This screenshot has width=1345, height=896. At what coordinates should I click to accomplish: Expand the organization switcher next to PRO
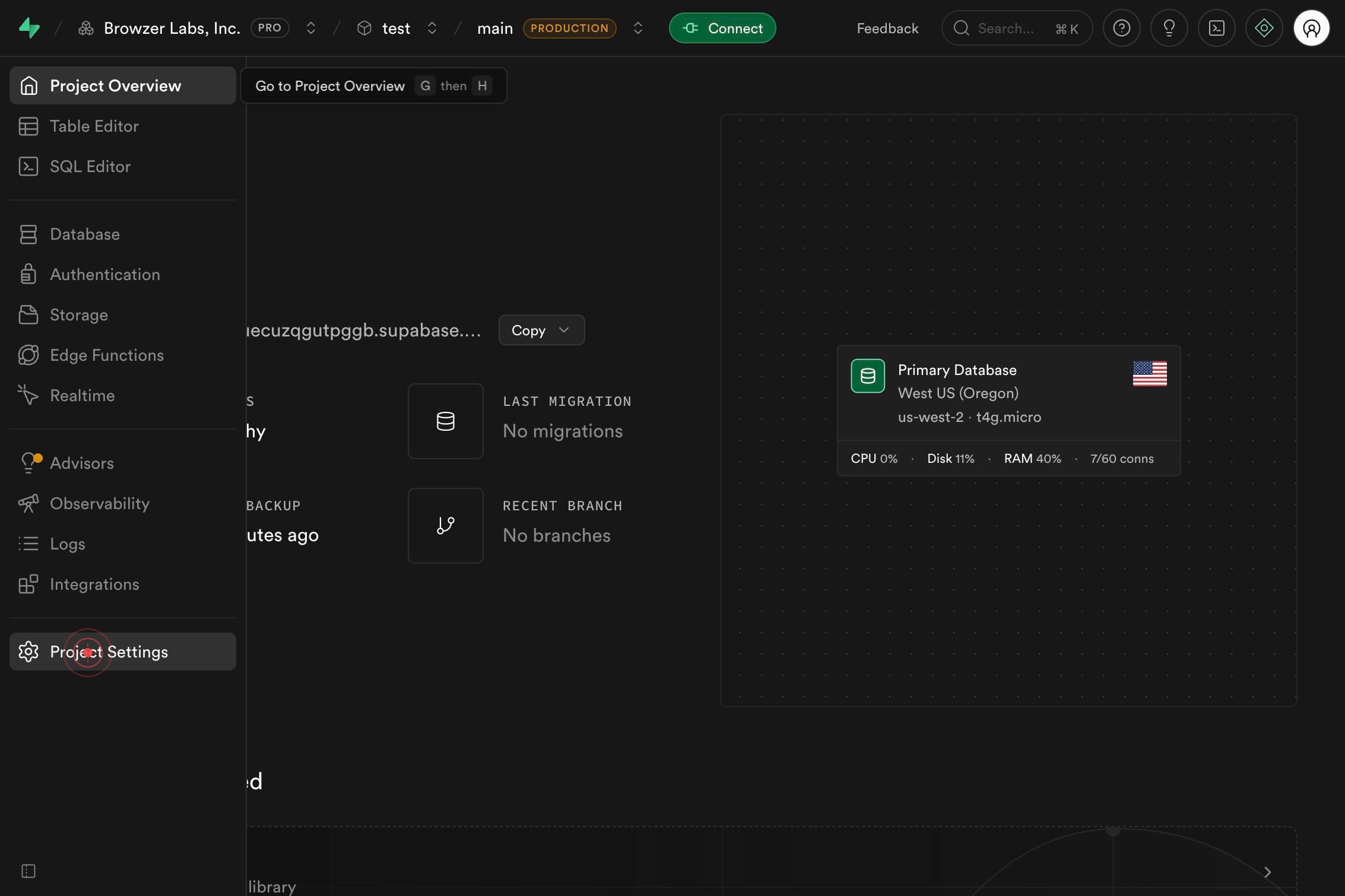(310, 28)
